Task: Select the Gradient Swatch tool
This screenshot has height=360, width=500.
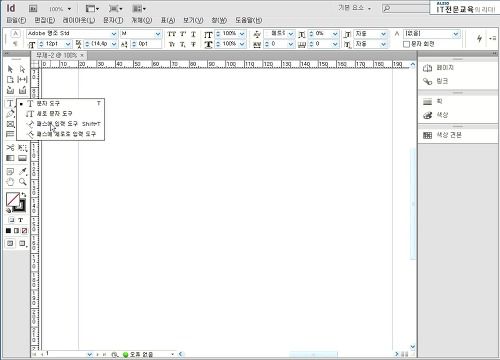Action: 10,158
